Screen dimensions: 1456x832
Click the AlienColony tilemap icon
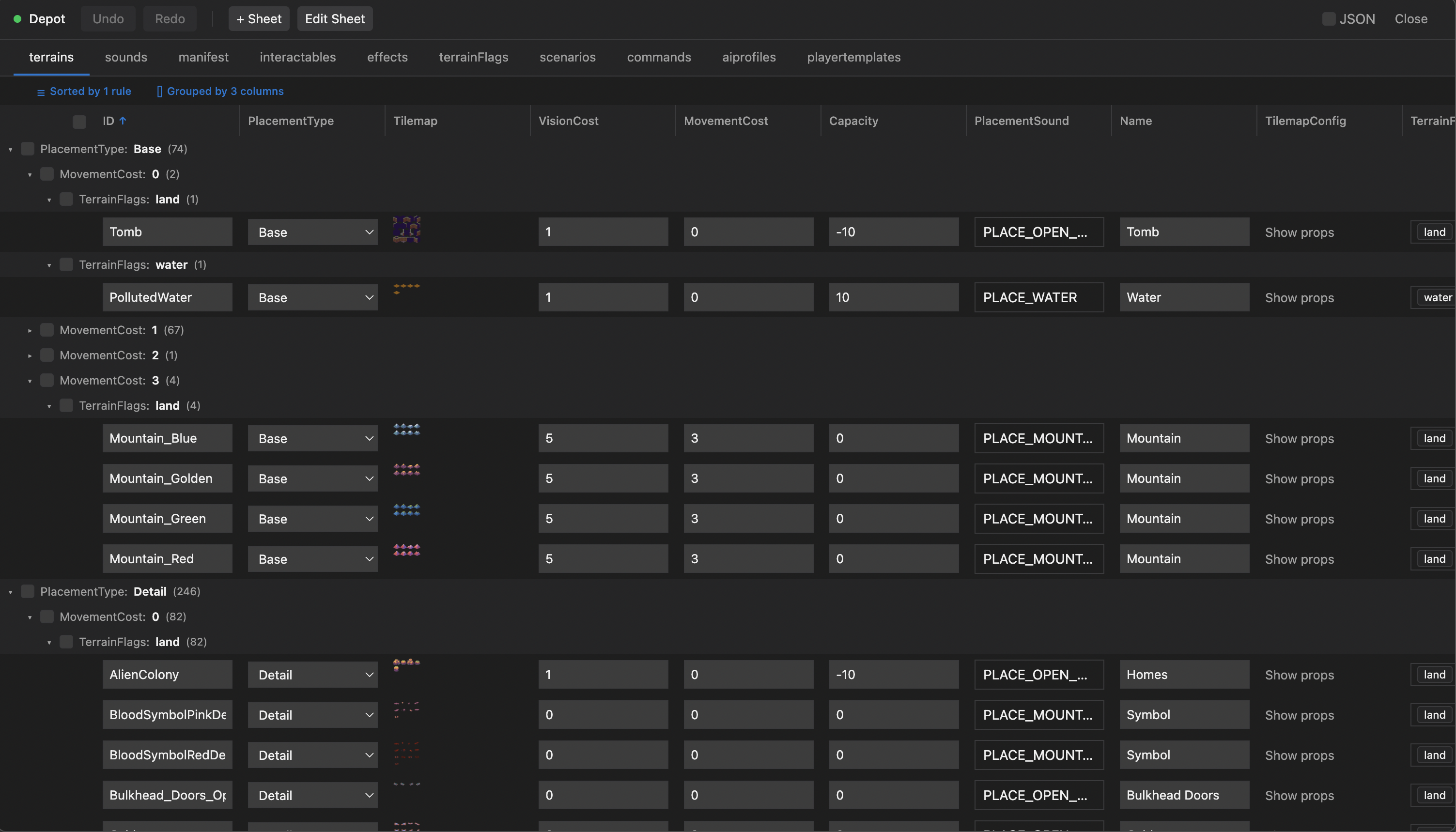coord(406,664)
